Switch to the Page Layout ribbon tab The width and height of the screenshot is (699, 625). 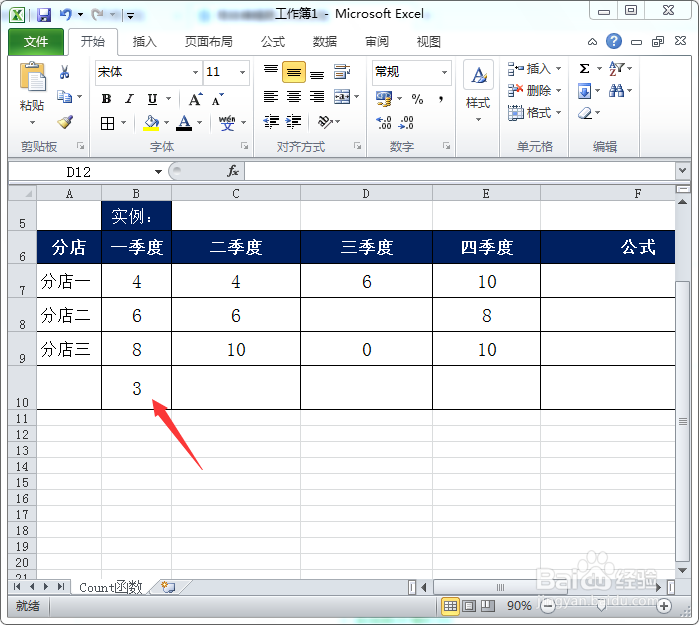click(x=209, y=42)
